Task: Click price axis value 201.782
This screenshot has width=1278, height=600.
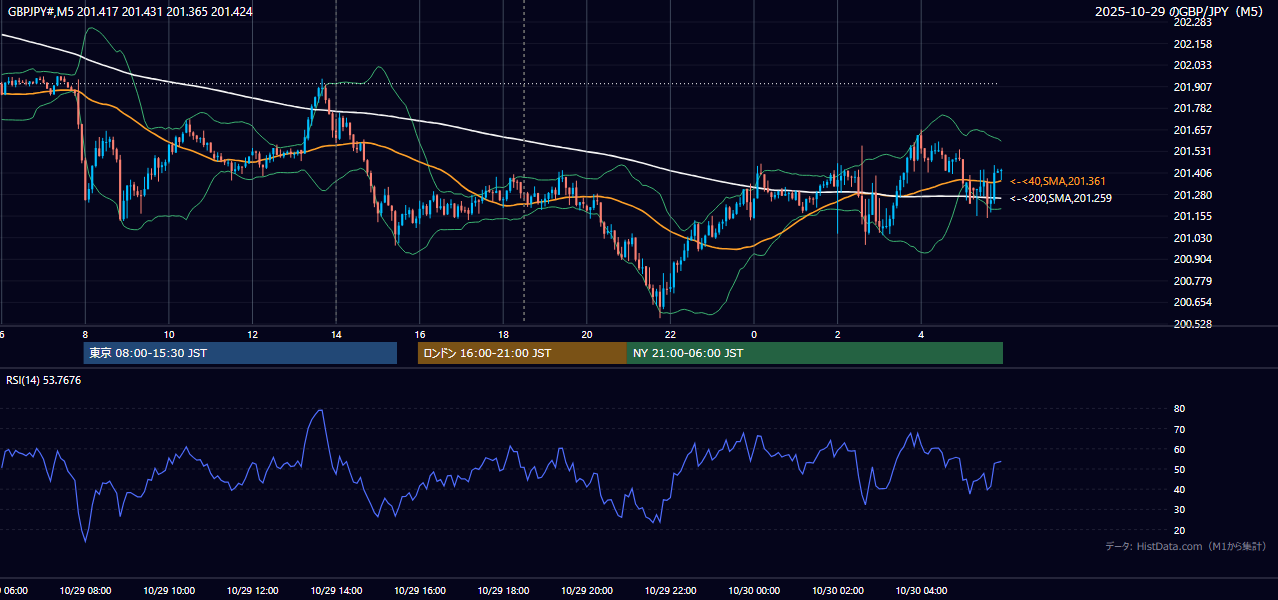Action: [1193, 108]
